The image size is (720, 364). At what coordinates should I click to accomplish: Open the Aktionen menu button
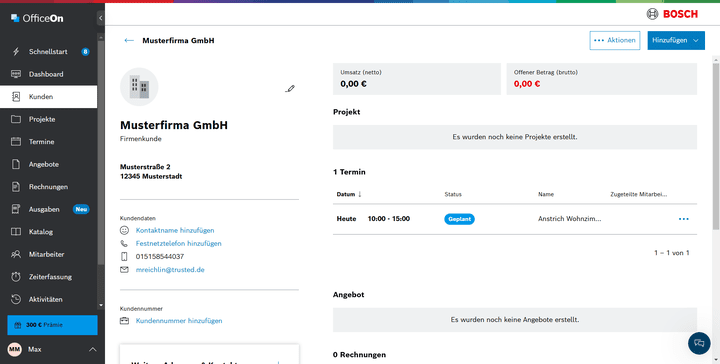click(615, 40)
